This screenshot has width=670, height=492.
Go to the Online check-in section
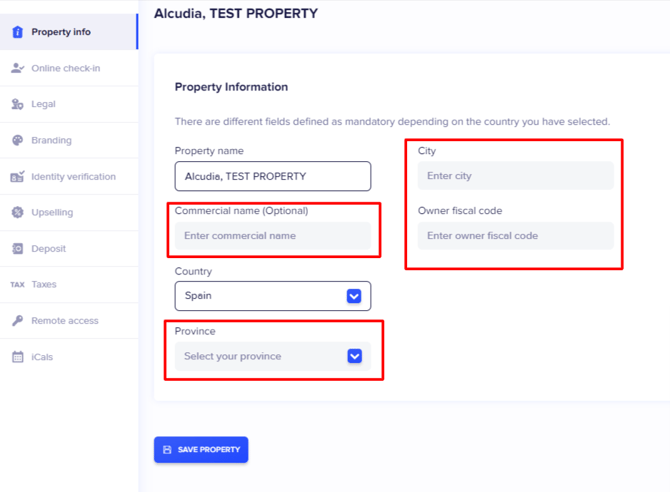pos(66,68)
